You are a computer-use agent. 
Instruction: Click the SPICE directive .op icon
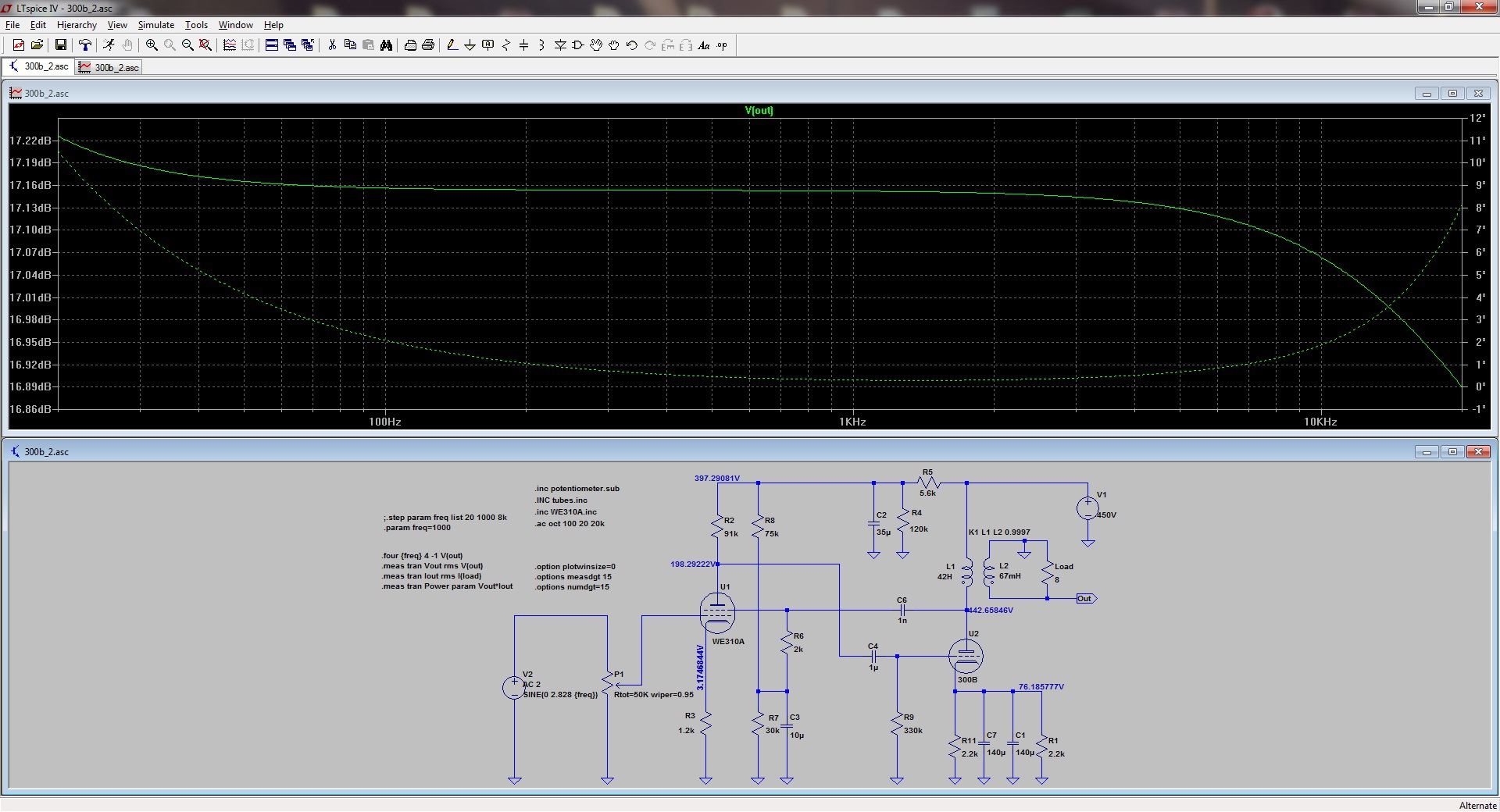(722, 45)
